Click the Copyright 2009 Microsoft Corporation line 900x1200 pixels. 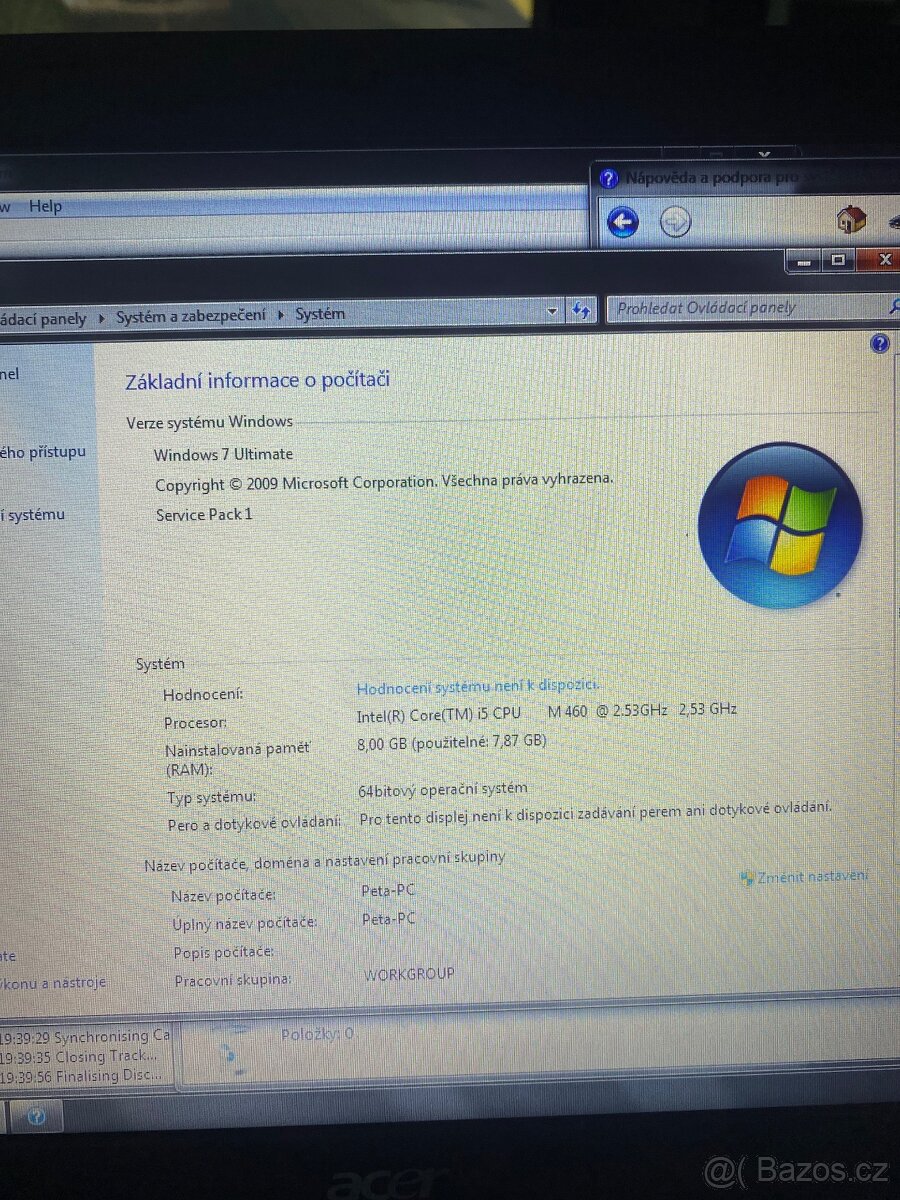pos(384,482)
